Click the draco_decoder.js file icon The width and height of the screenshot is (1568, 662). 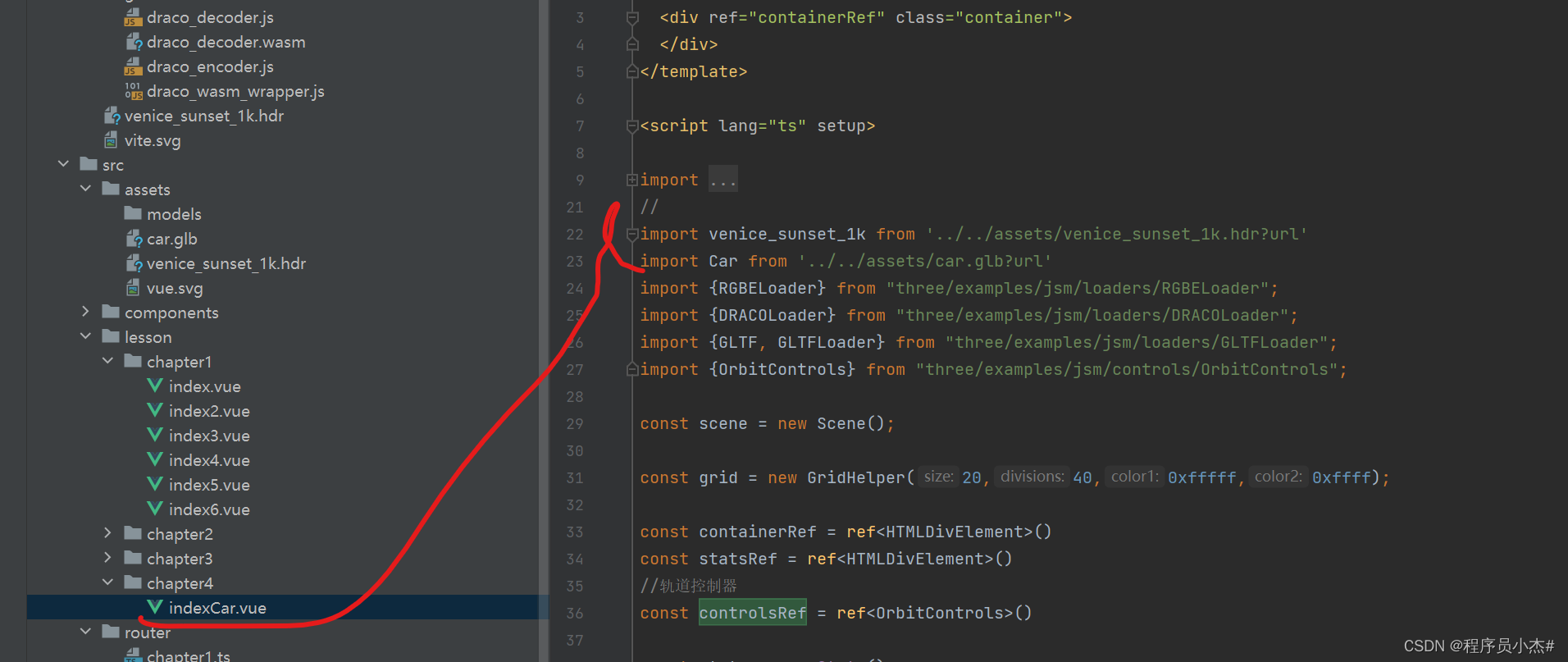coord(133,17)
